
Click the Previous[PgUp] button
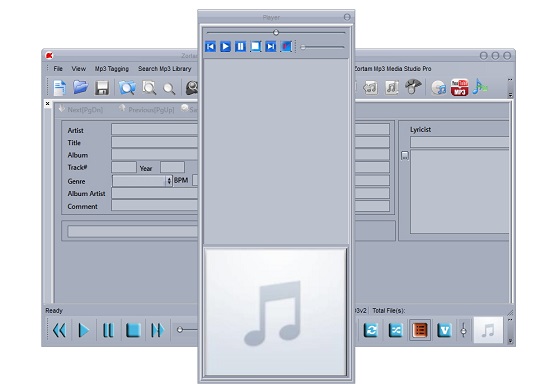click(146, 109)
